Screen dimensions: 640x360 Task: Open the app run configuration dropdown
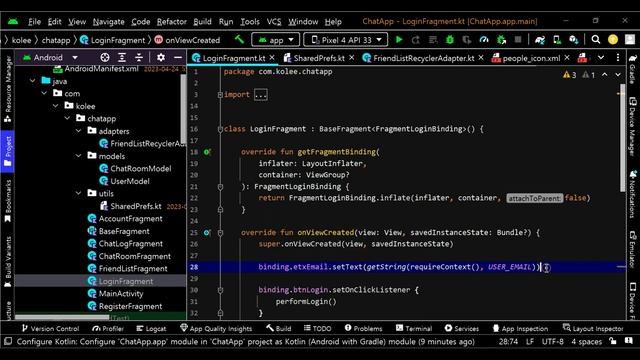click(276, 40)
